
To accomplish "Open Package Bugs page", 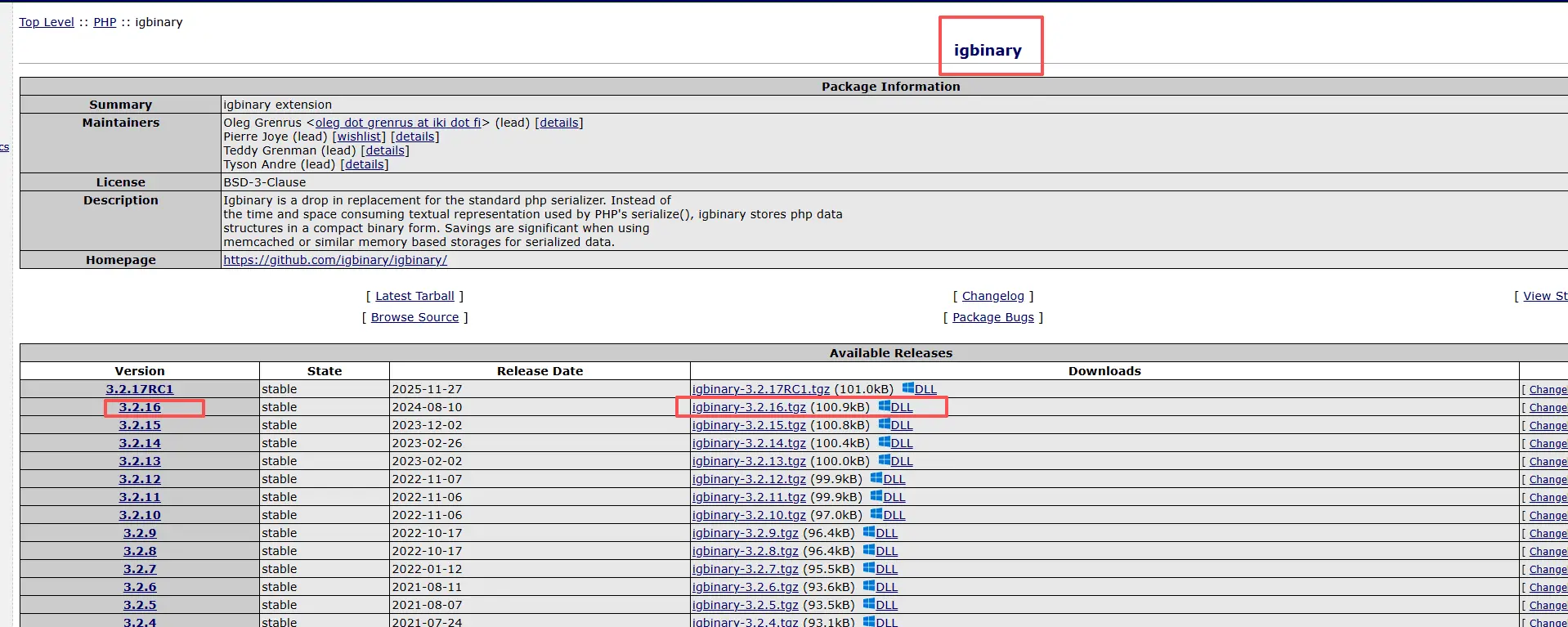I will [x=992, y=317].
